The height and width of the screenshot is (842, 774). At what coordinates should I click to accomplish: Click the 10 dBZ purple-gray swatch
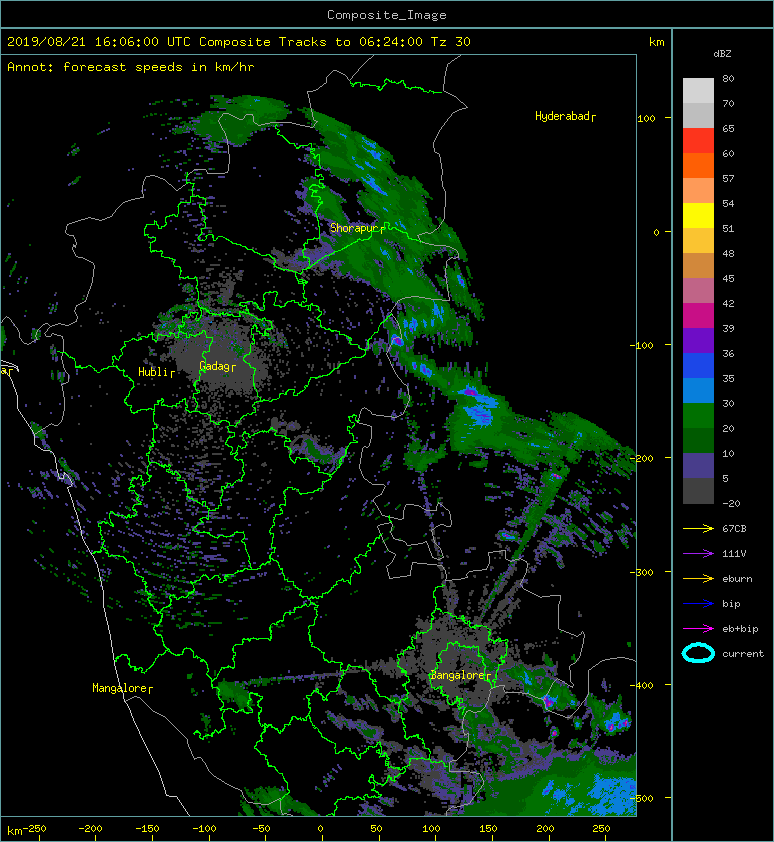pos(698,465)
